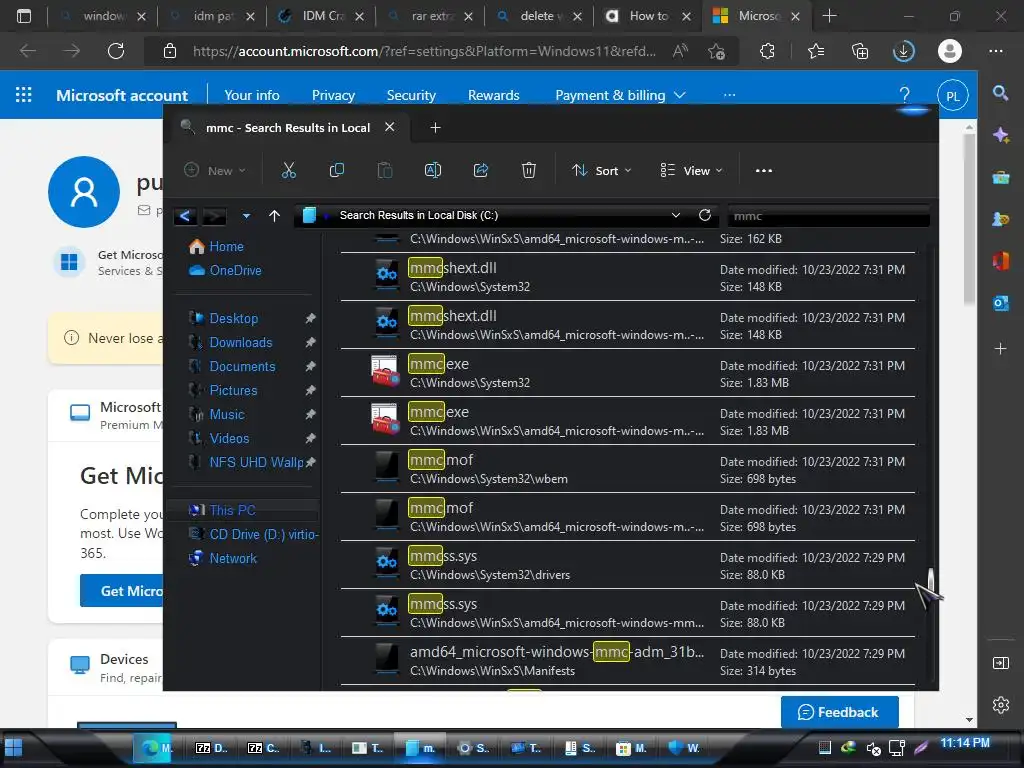The width and height of the screenshot is (1024, 768).
Task: Open Edge Extensions puzzle icon
Action: click(x=767, y=51)
